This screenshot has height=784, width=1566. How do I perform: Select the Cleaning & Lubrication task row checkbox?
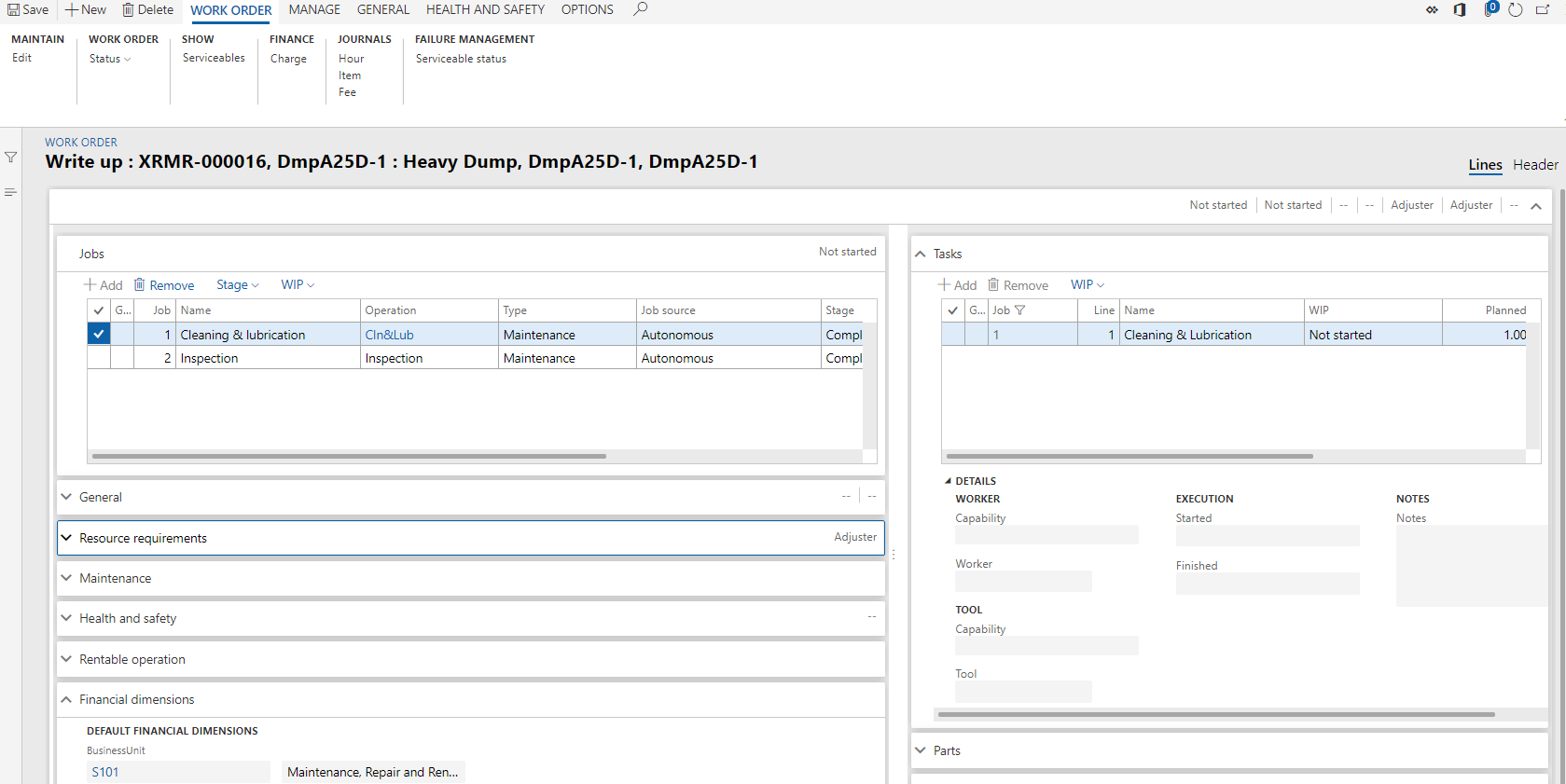point(953,335)
